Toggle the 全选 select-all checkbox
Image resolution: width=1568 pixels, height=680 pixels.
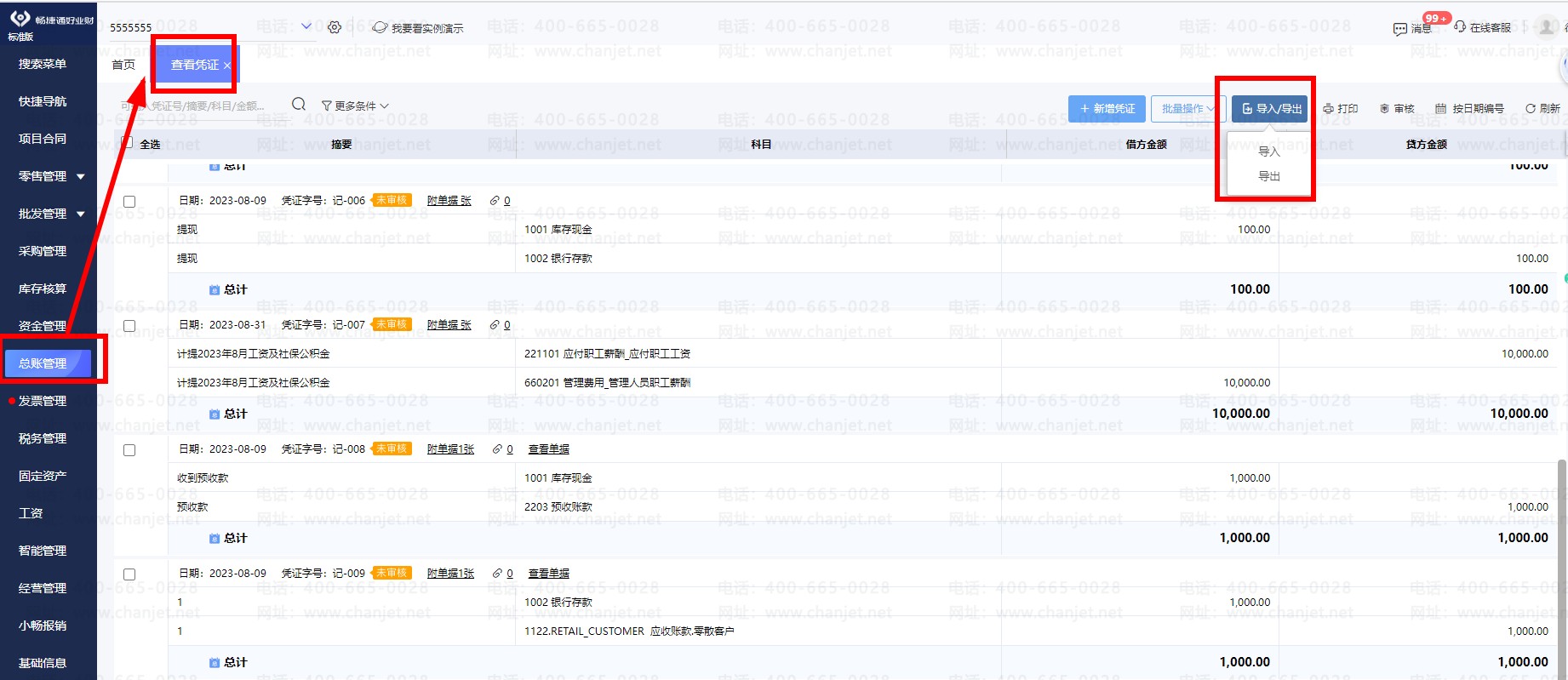[127, 143]
